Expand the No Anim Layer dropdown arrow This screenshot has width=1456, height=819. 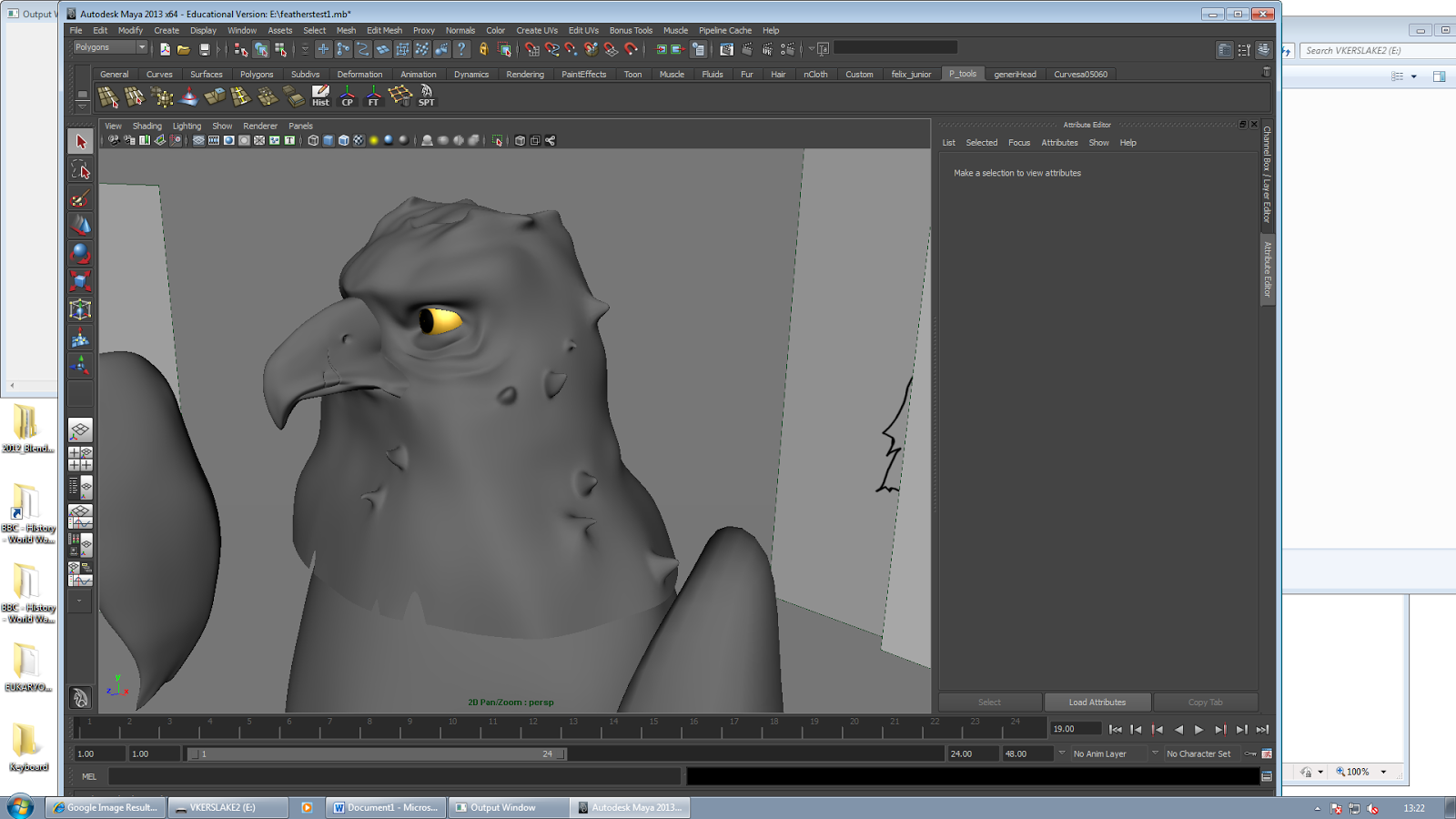pos(1061,753)
